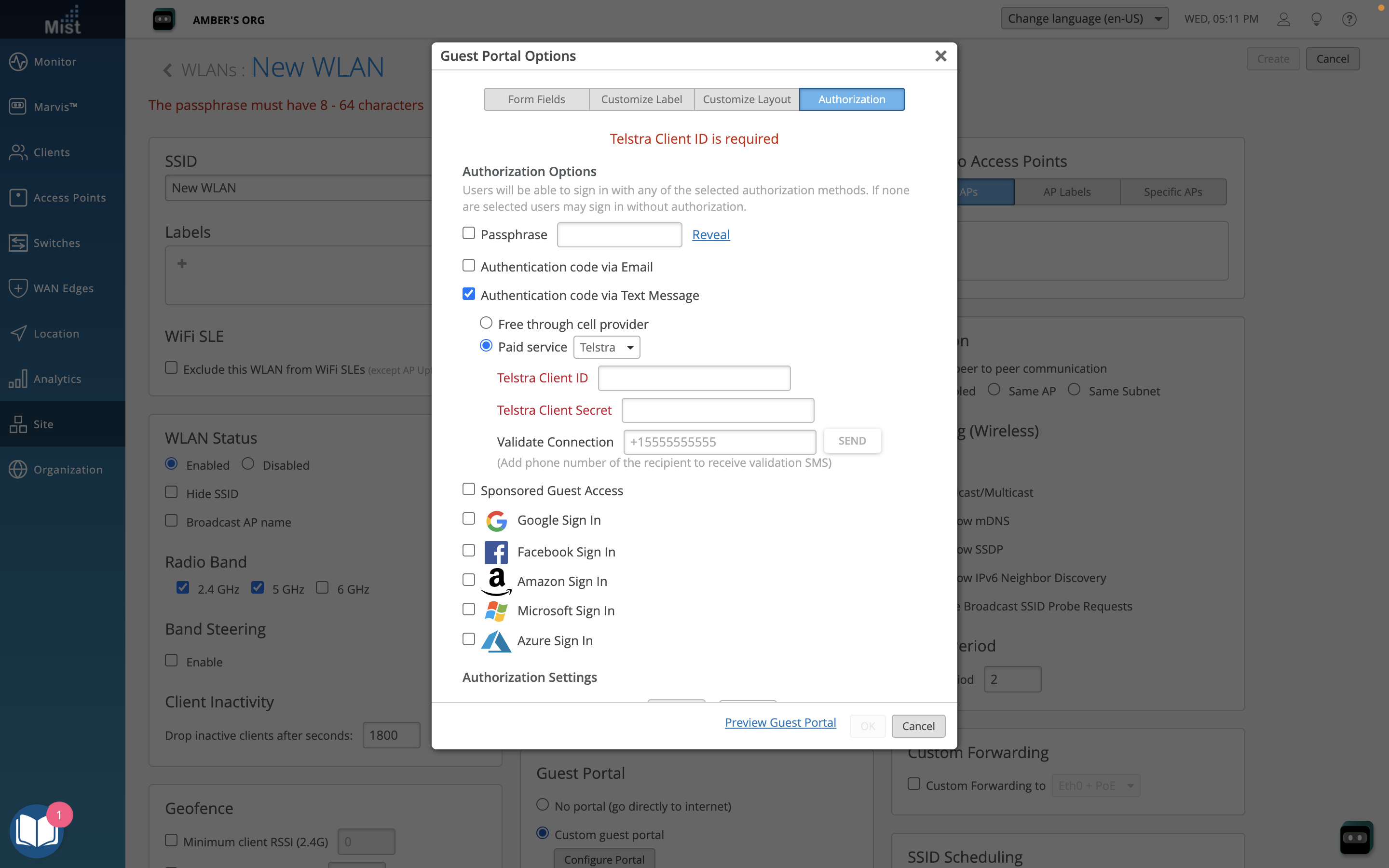
Task: Check Authentication code via Email
Action: 469,266
